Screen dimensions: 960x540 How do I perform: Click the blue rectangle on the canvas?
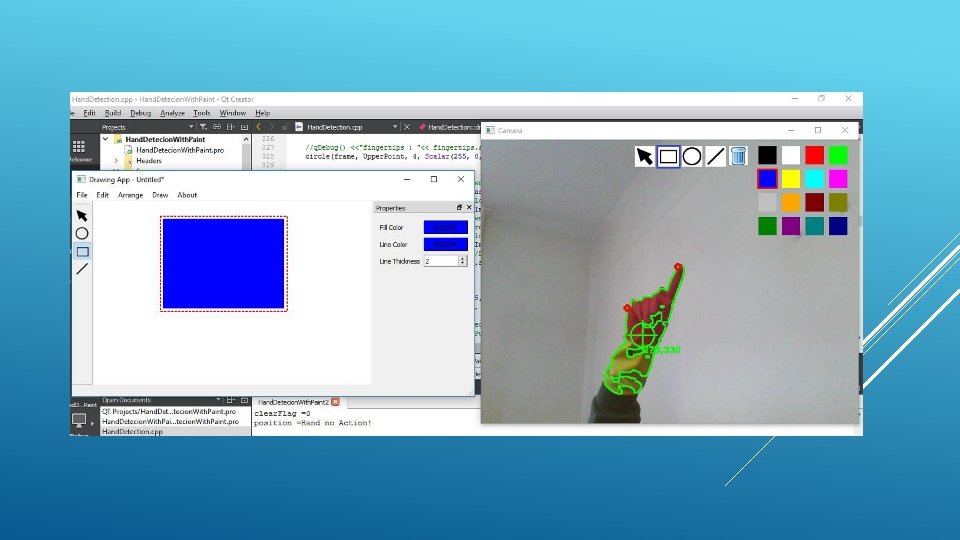(223, 263)
